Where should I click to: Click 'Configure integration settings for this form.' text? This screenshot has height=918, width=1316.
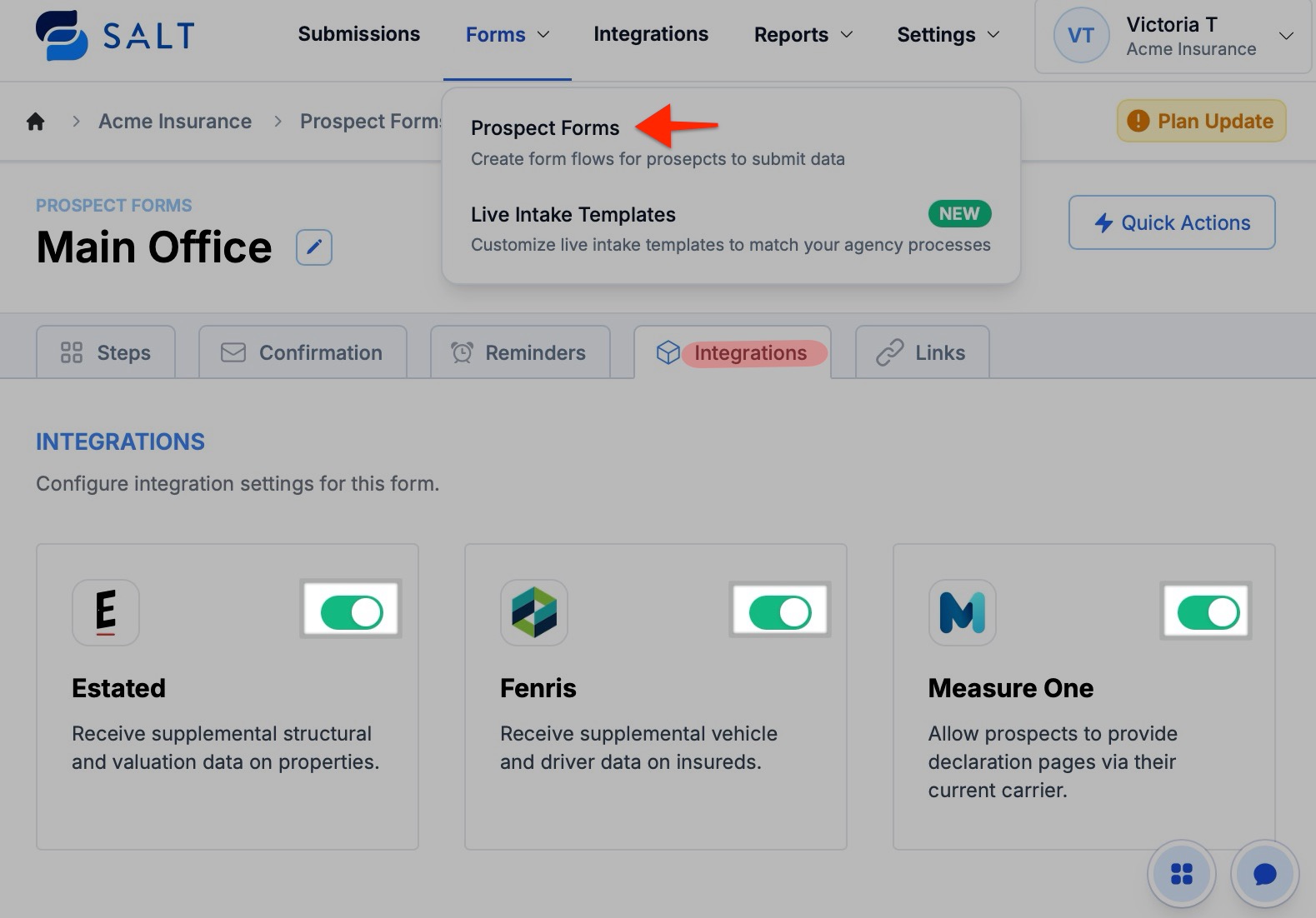[x=238, y=484]
